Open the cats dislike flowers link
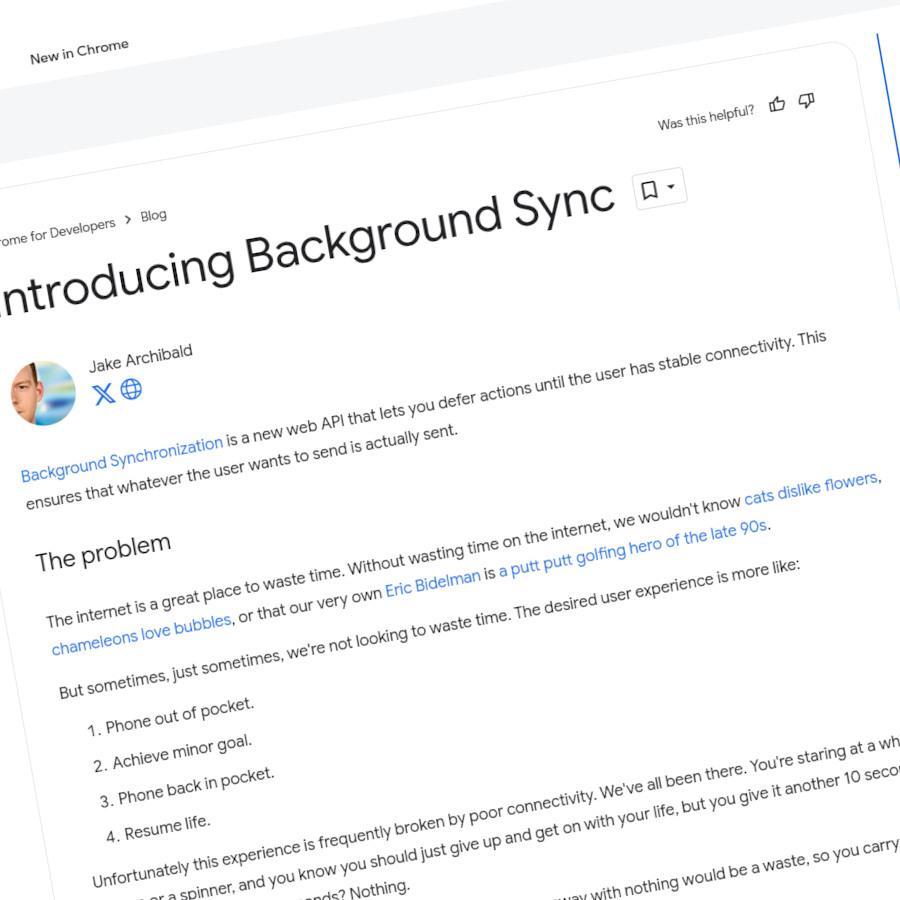This screenshot has width=900, height=900. 811,489
